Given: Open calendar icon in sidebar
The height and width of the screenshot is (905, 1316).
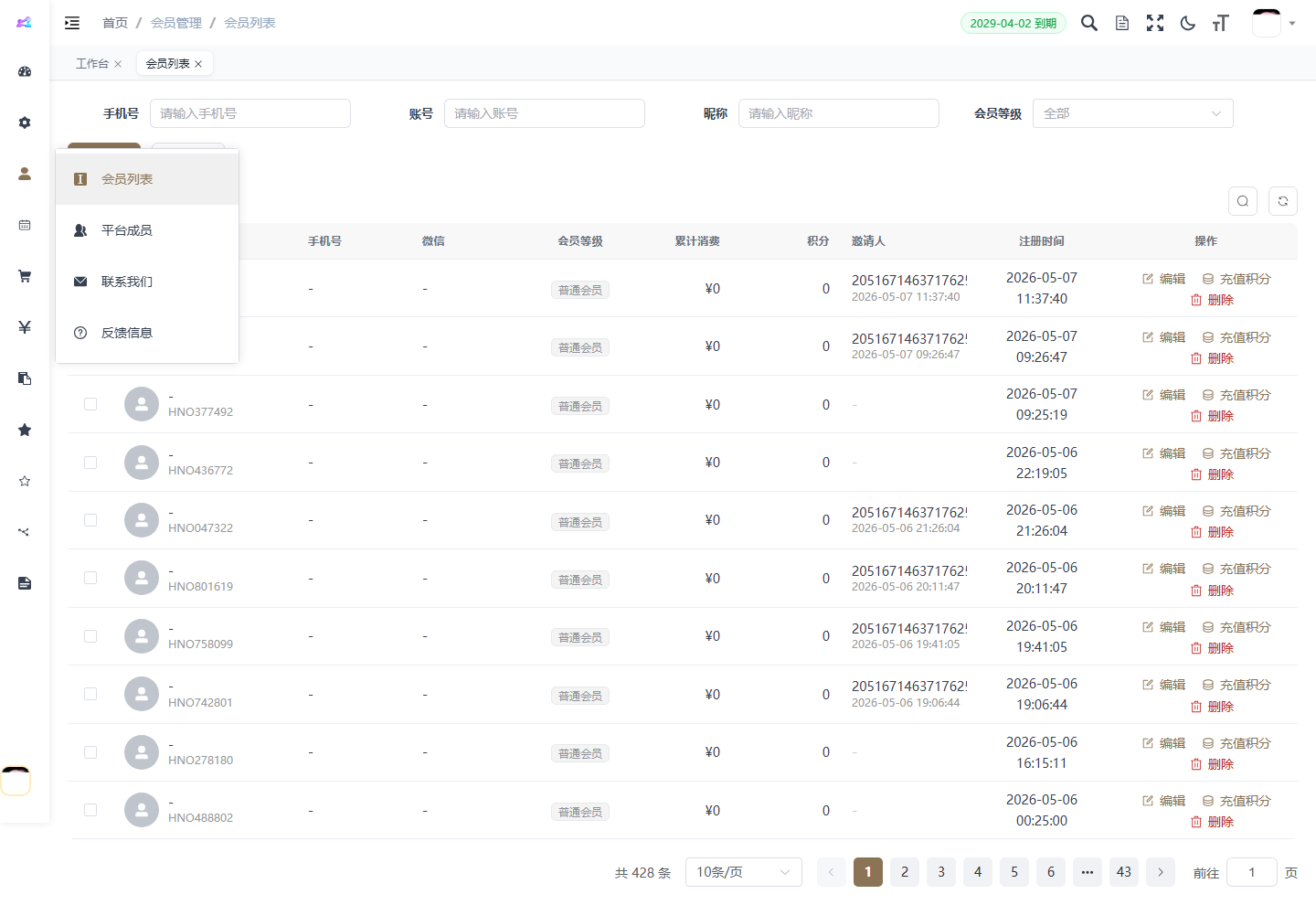Looking at the screenshot, I should pyautogui.click(x=25, y=225).
